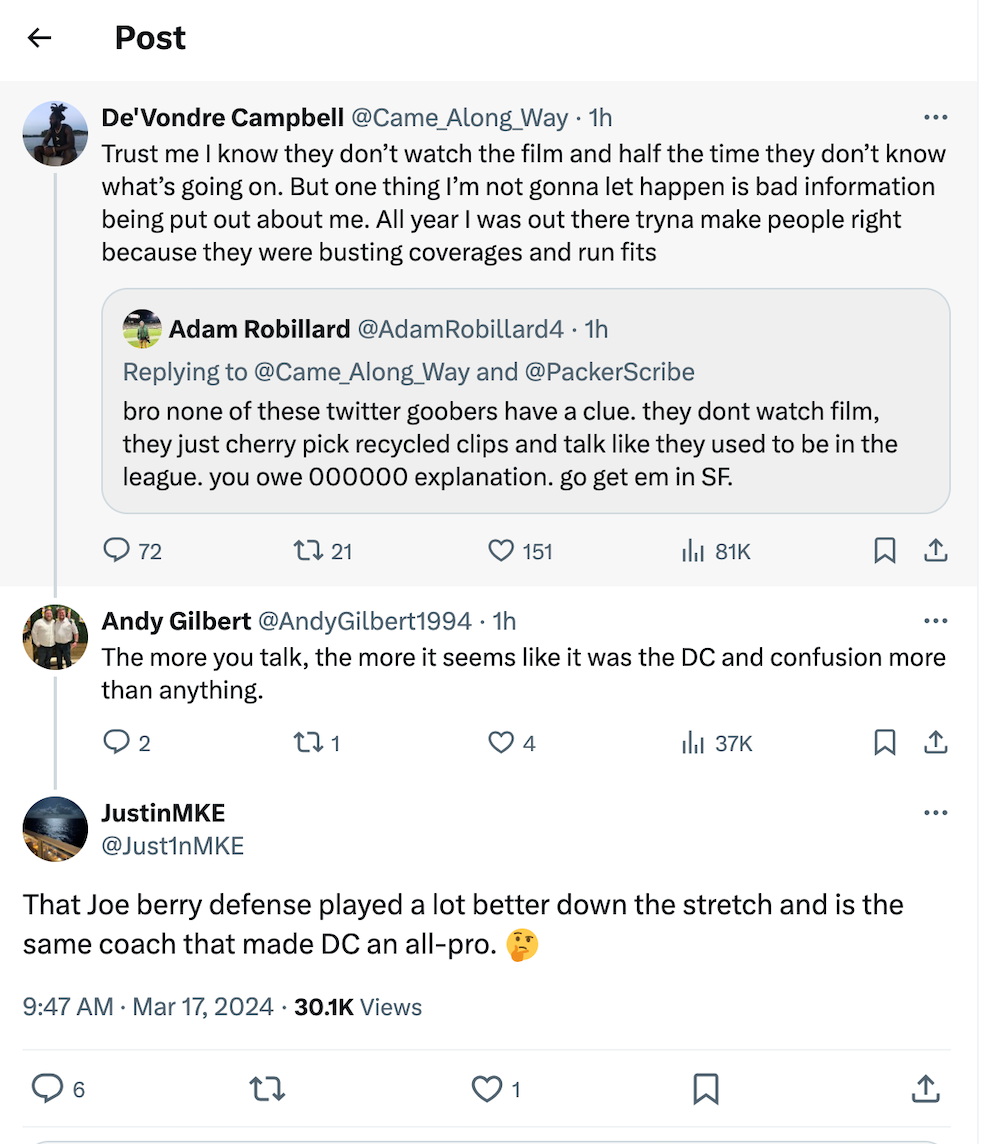The width and height of the screenshot is (982, 1144).
Task: Open more options on De'Vondre Campbell's post
Action: (935, 118)
